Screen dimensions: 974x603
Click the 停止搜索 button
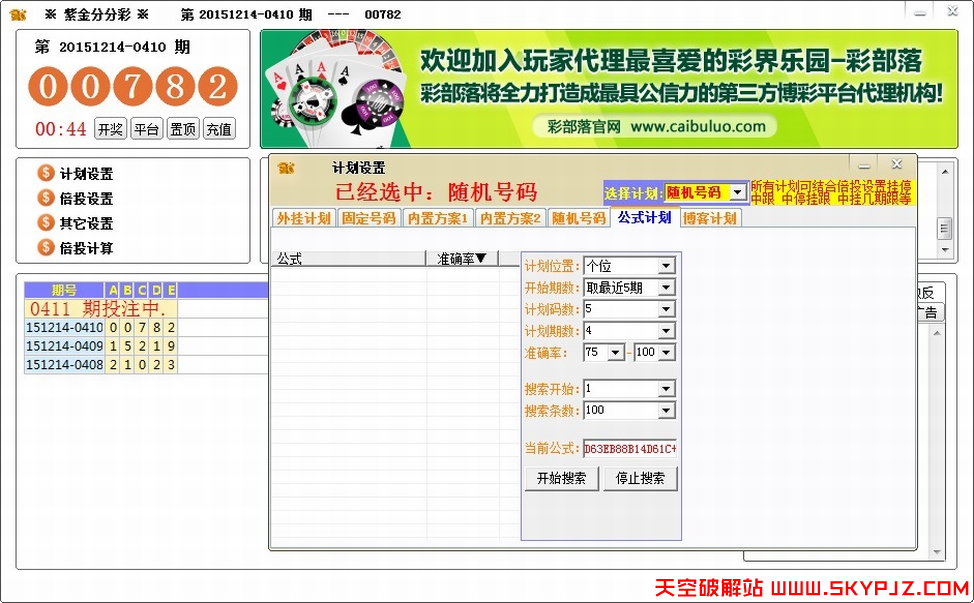pos(640,479)
